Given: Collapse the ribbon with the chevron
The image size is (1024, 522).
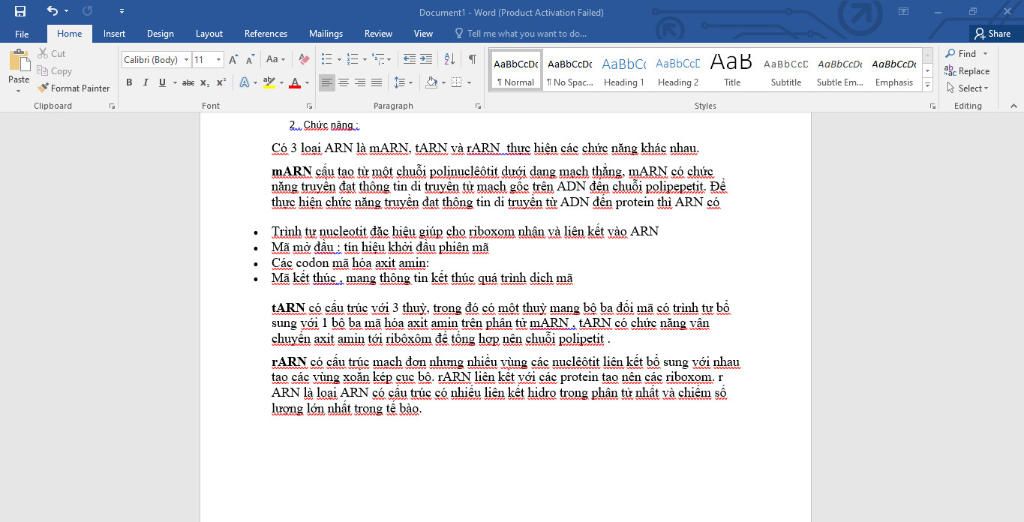Looking at the screenshot, I should [1014, 106].
